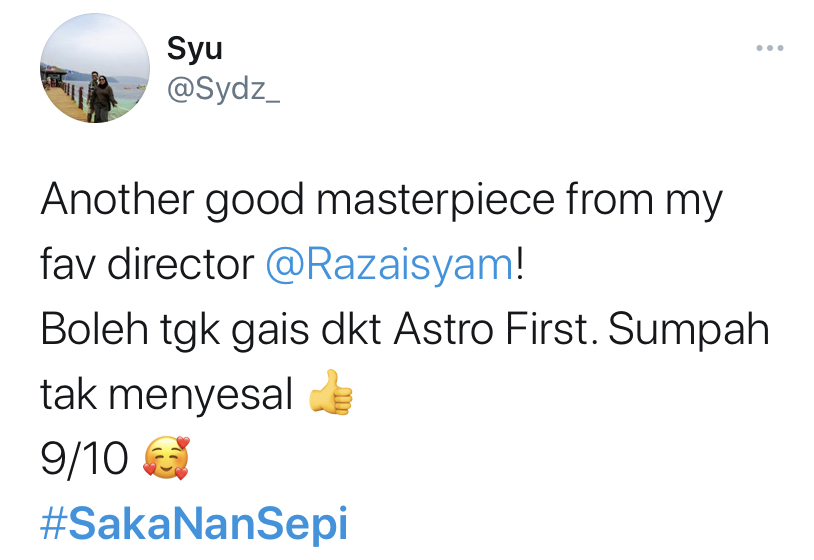Viewport: 814px width, 560px height.
Task: Click the 9/10 rating text
Action: 84,458
